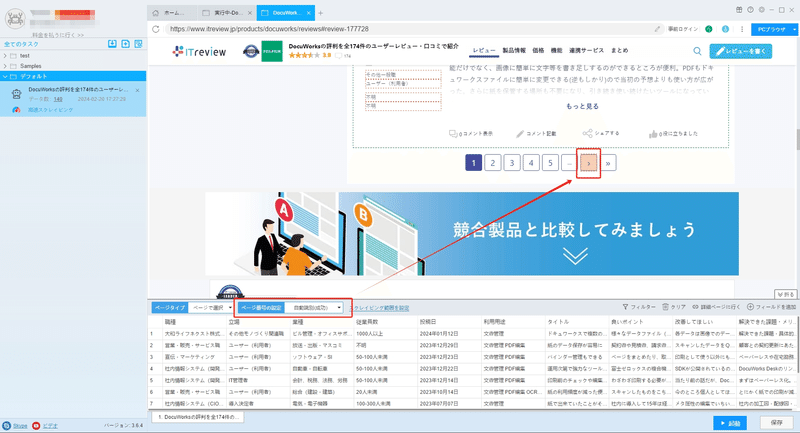Open the 機能 site tab
800x433 pixels.
point(557,50)
